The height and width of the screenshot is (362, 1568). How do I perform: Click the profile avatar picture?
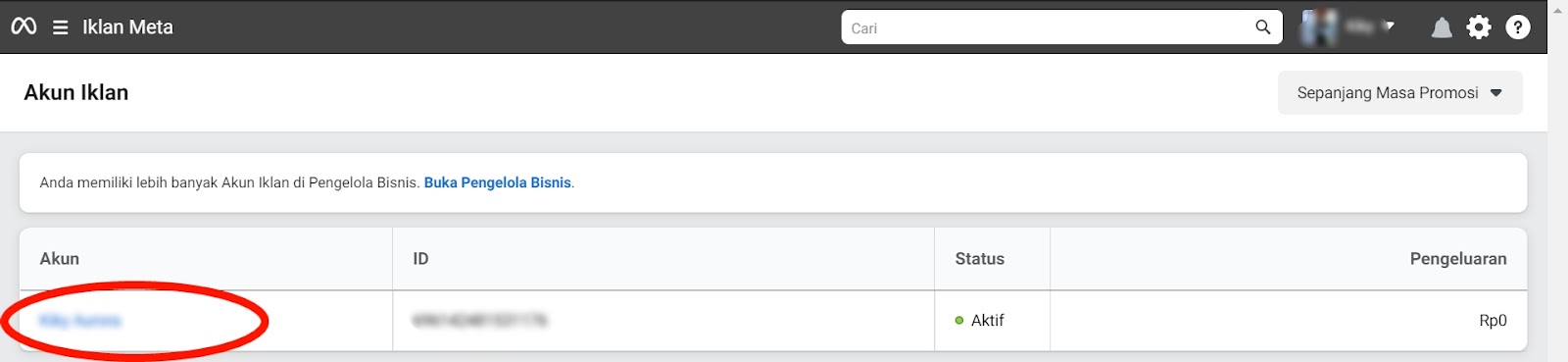pos(1318,27)
